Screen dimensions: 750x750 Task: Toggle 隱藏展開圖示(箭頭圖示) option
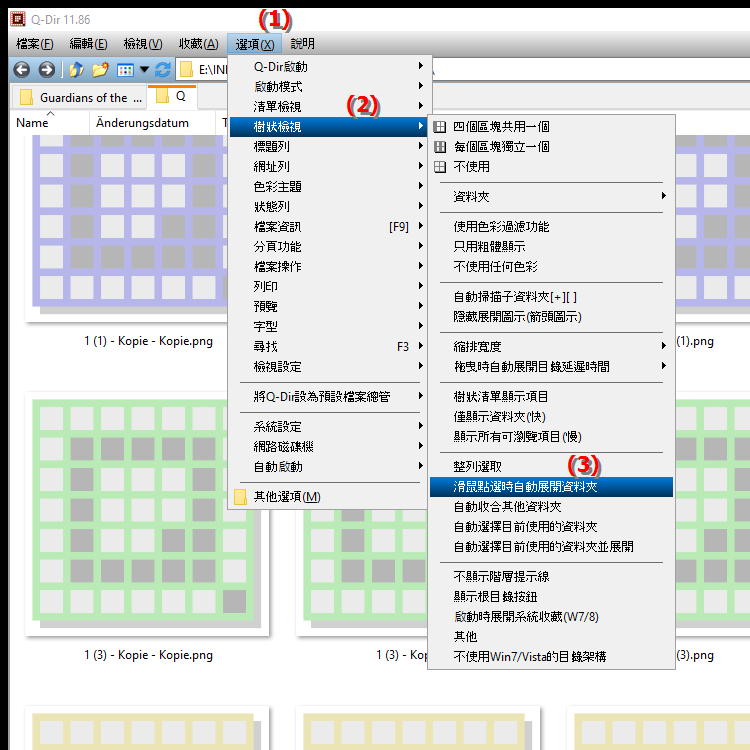(x=551, y=317)
